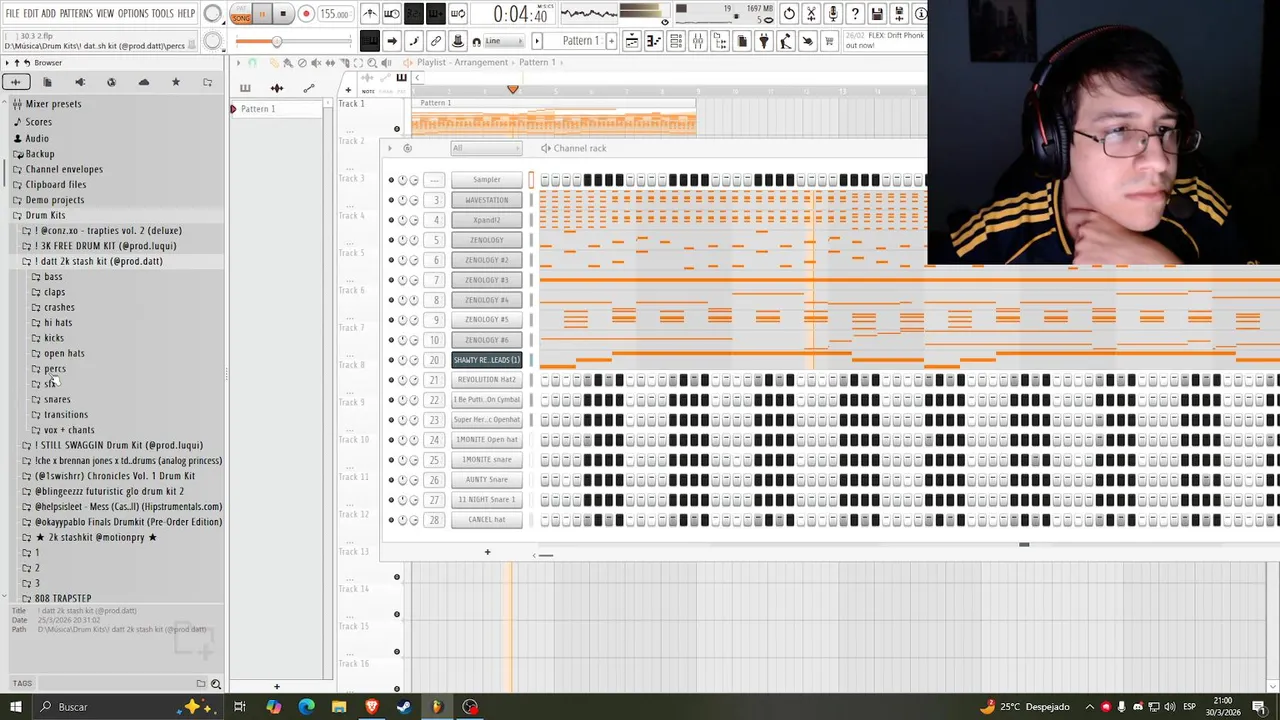
Task: Click the browser search magnifier icon
Action: (216, 684)
